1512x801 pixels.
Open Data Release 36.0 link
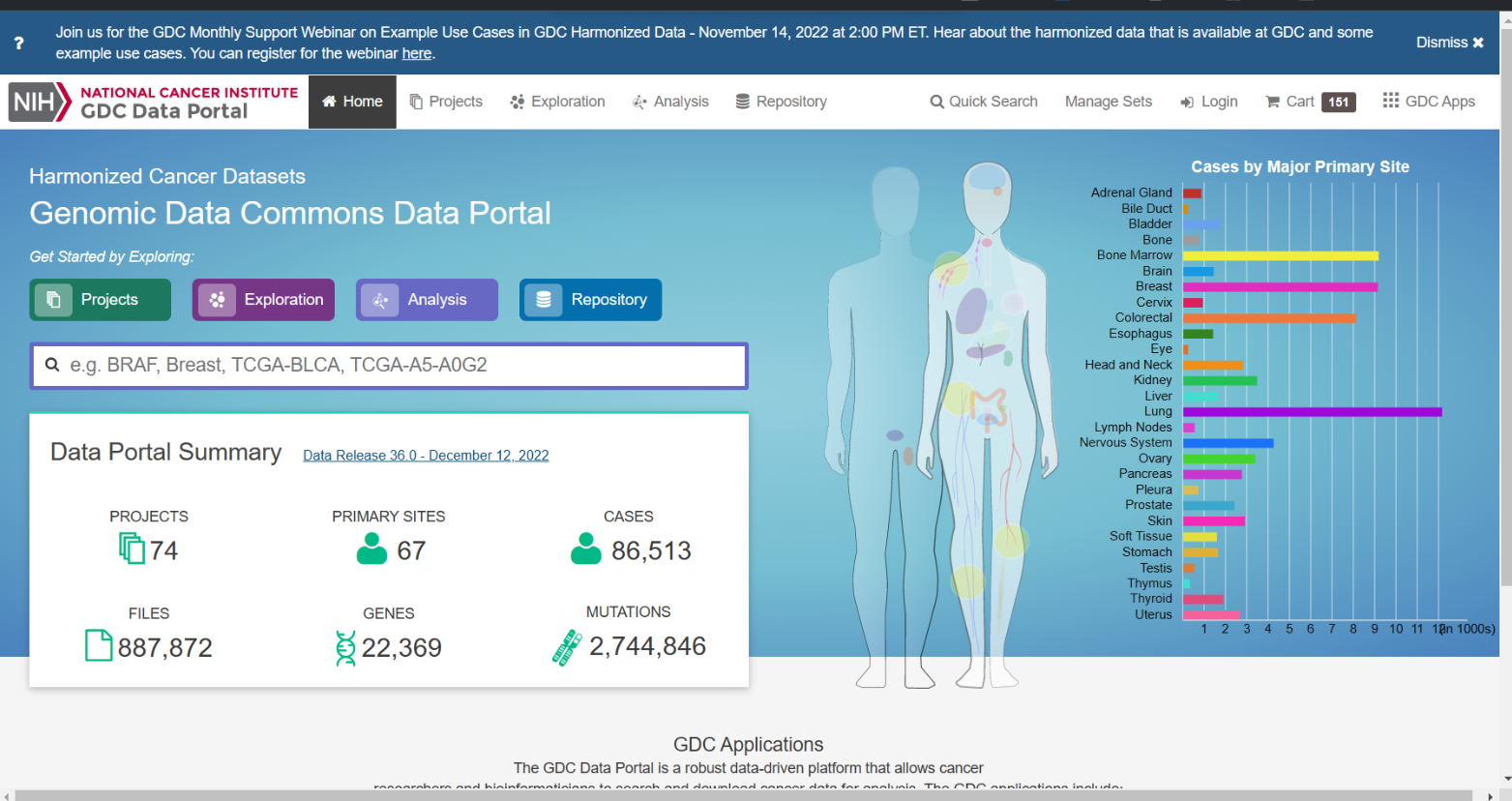pos(426,456)
